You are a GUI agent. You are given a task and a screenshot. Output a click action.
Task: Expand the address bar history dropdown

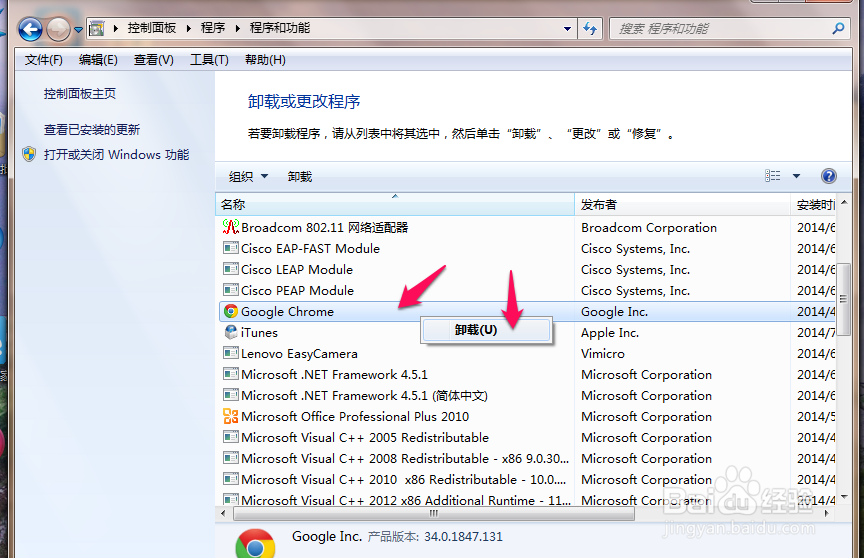tap(567, 29)
